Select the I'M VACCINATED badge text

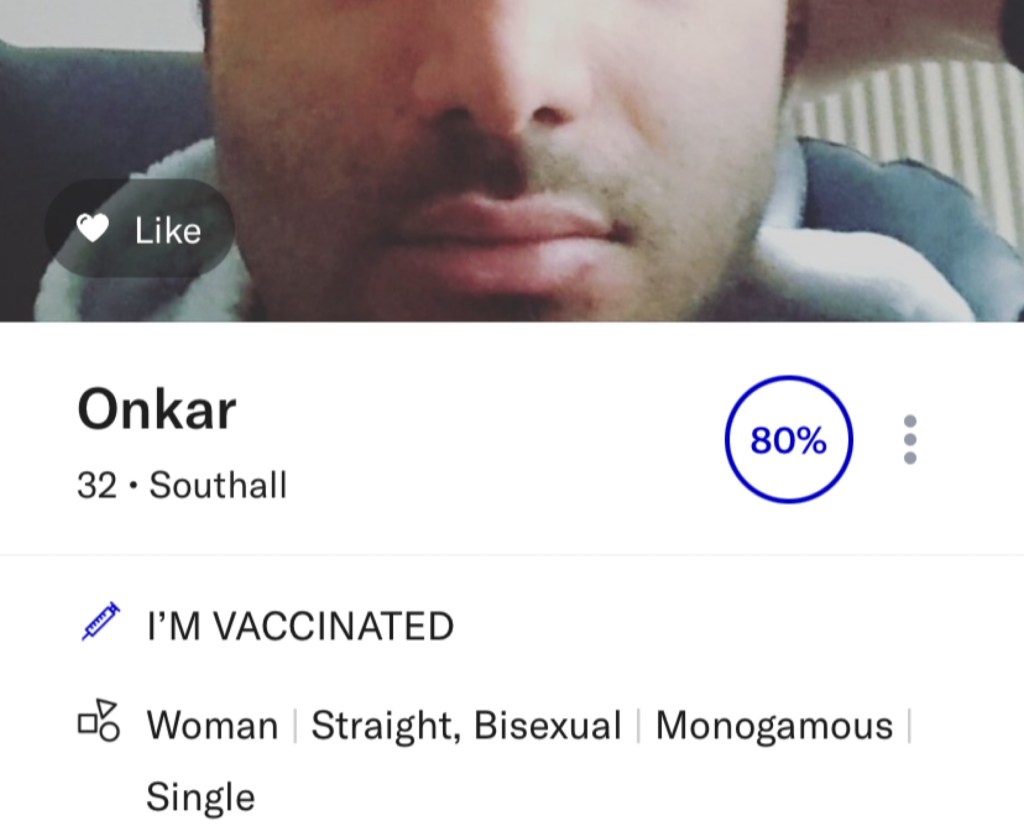coord(300,627)
